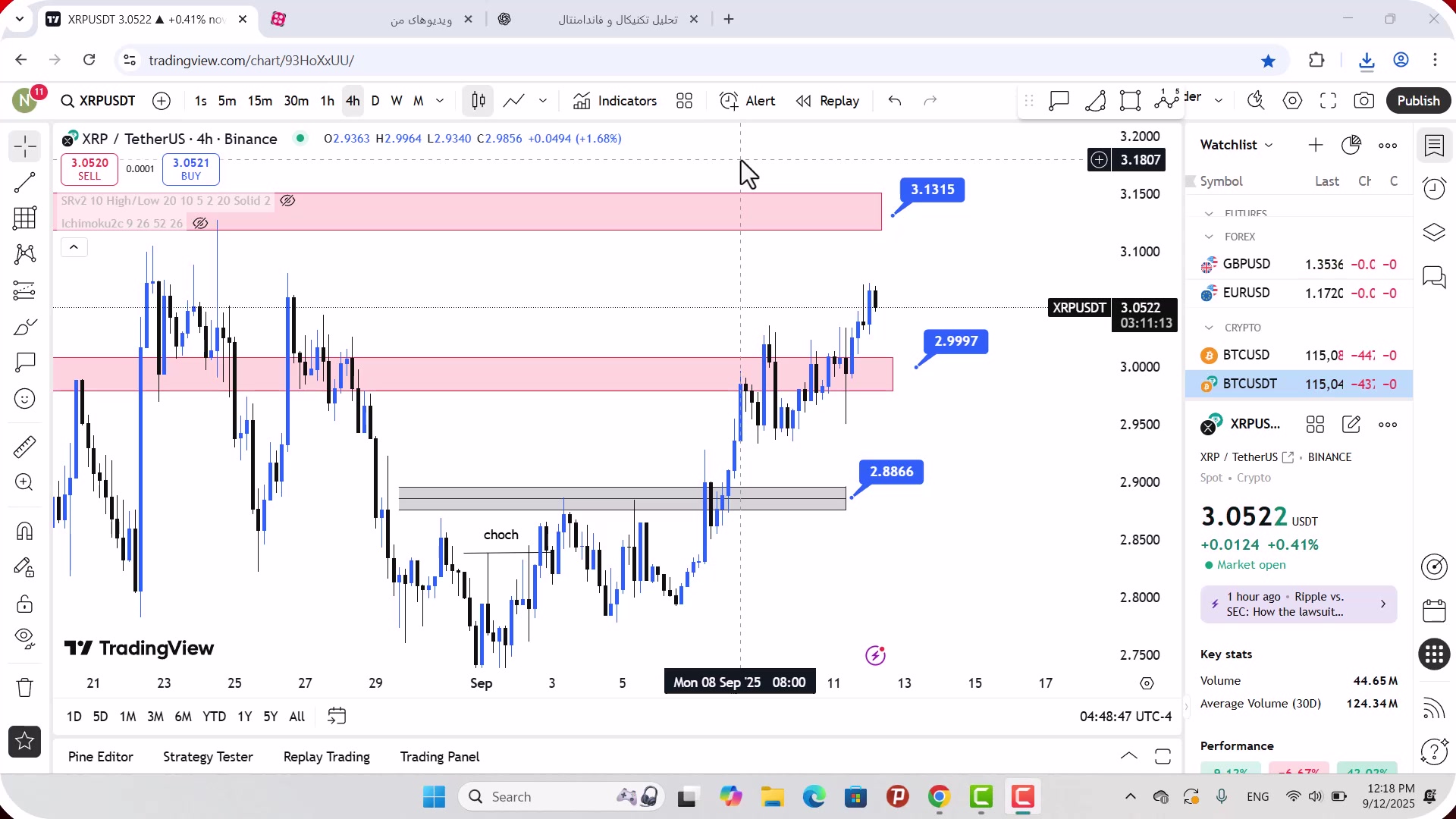Select the weekly W timeframe
This screenshot has width=1456, height=819.
pos(397,101)
